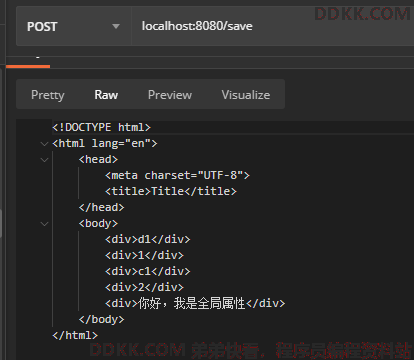The image size is (414, 360).
Task: Open the Preview tab
Action: click(170, 95)
